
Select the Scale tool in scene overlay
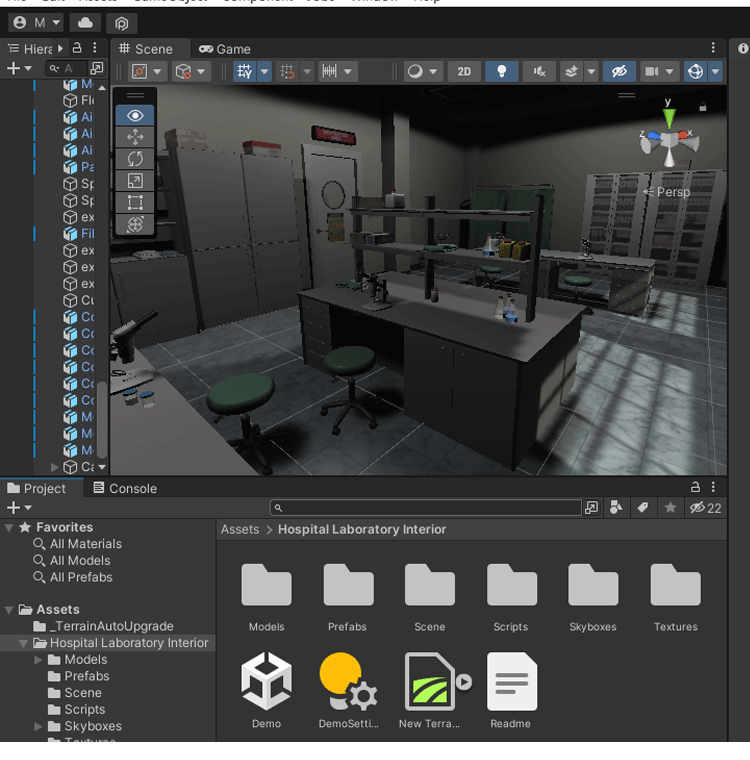coord(135,181)
